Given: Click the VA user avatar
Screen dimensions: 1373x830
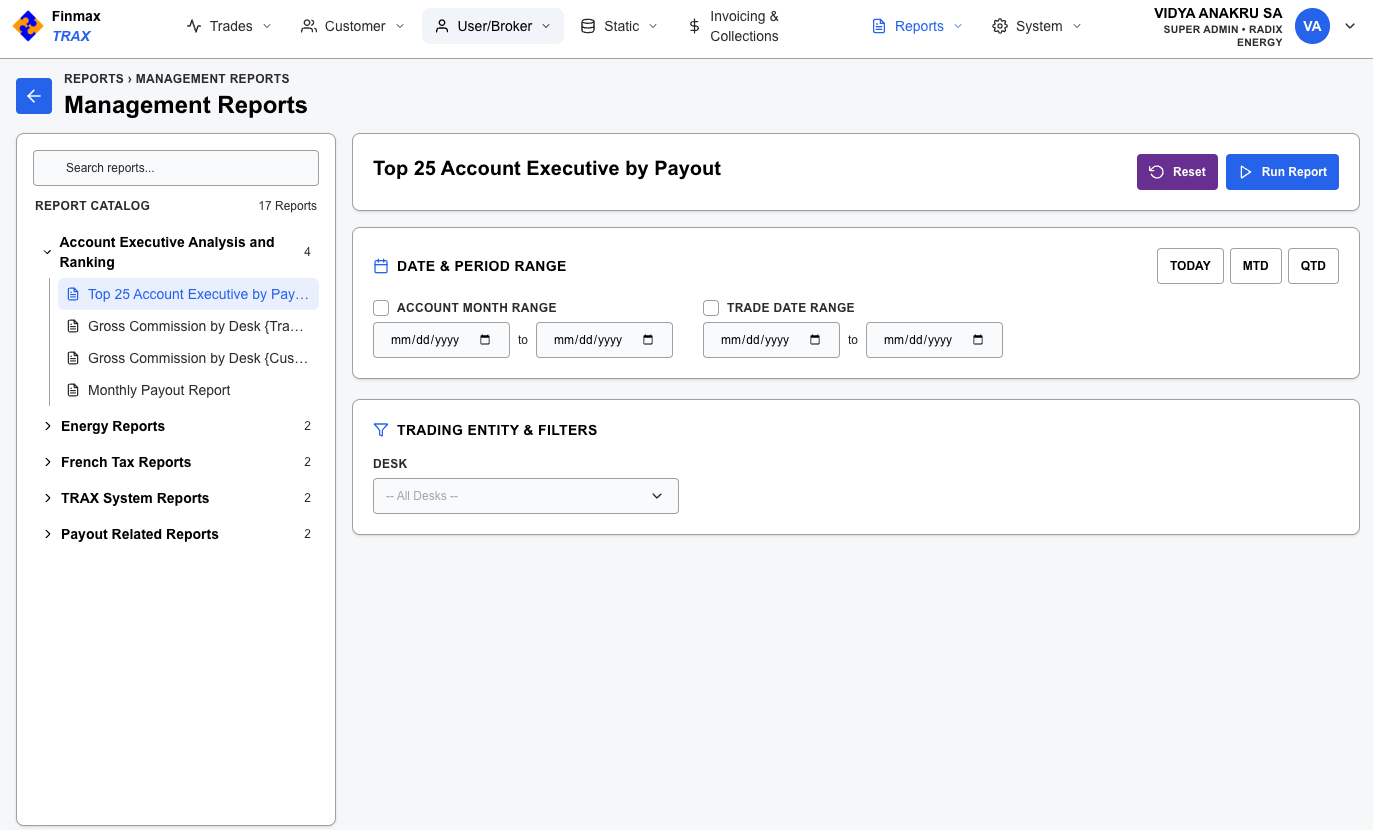Looking at the screenshot, I should coord(1312,26).
